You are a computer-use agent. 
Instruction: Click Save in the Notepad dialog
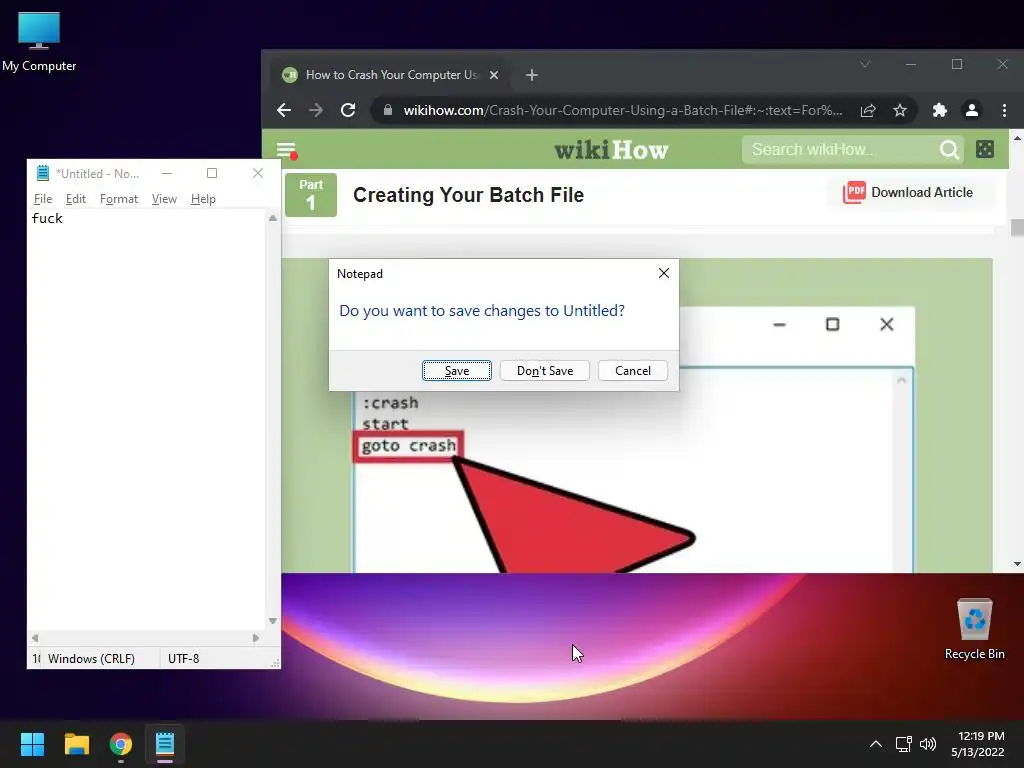tap(456, 371)
